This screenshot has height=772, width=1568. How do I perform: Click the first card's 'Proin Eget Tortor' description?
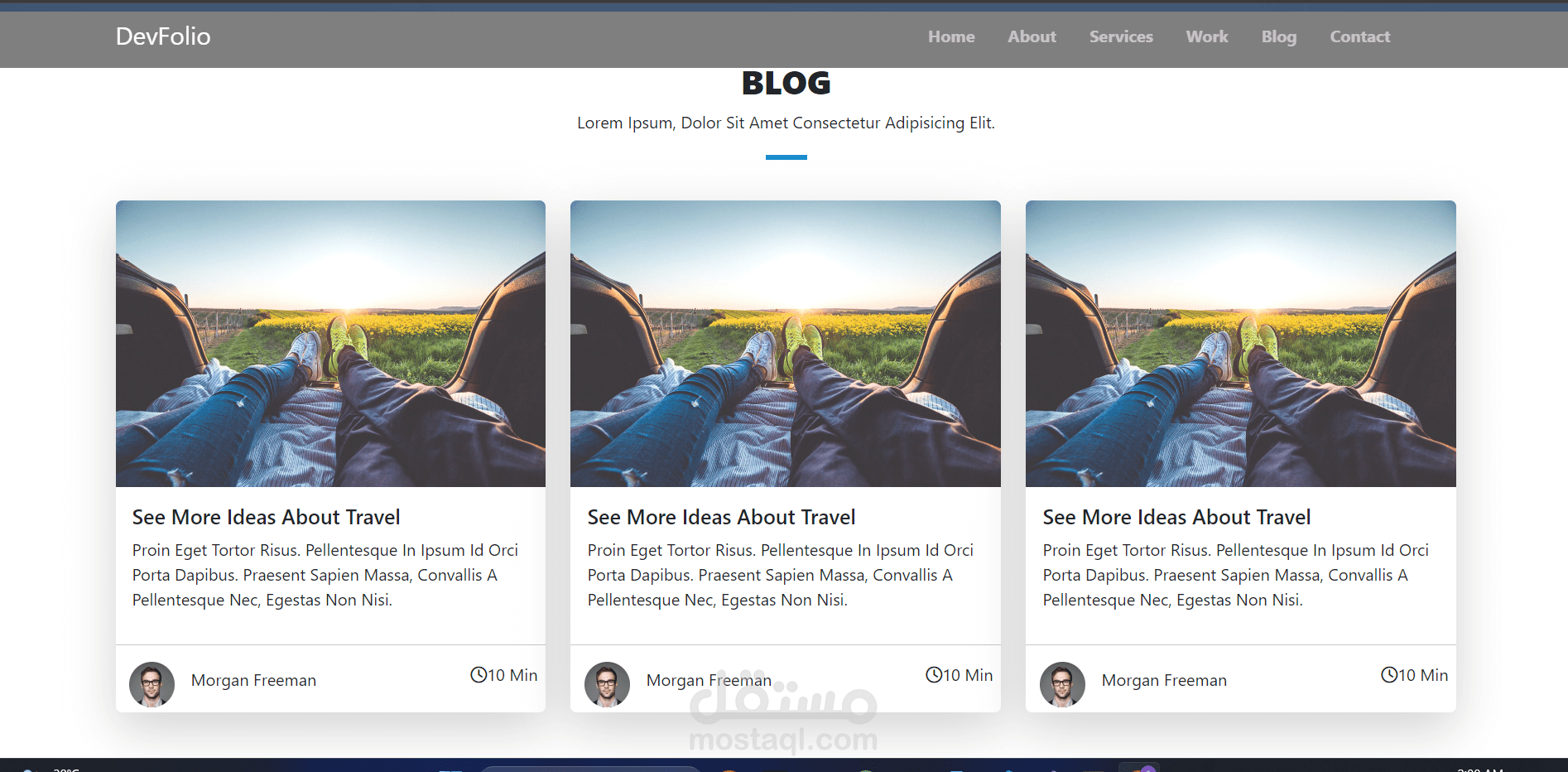325,575
